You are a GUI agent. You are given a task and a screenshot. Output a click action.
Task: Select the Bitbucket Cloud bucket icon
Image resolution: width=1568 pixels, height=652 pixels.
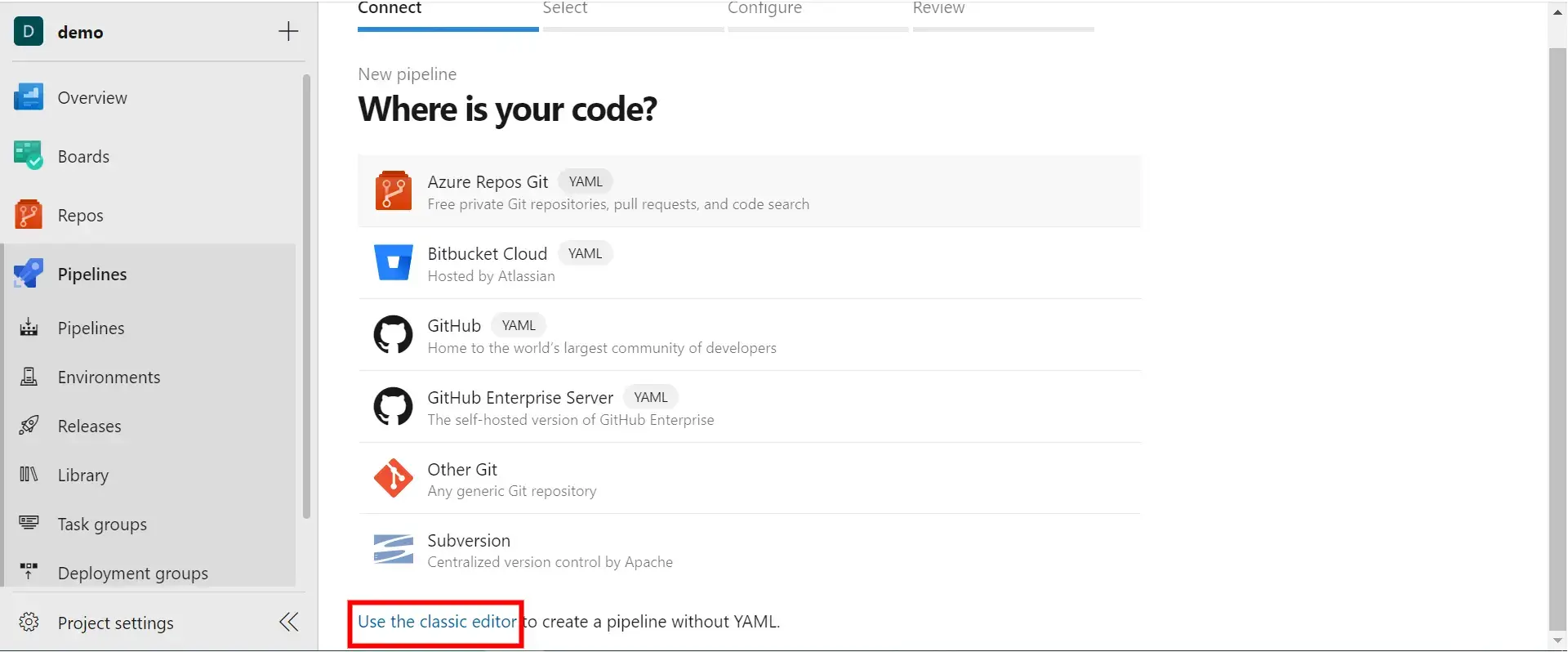tap(393, 263)
